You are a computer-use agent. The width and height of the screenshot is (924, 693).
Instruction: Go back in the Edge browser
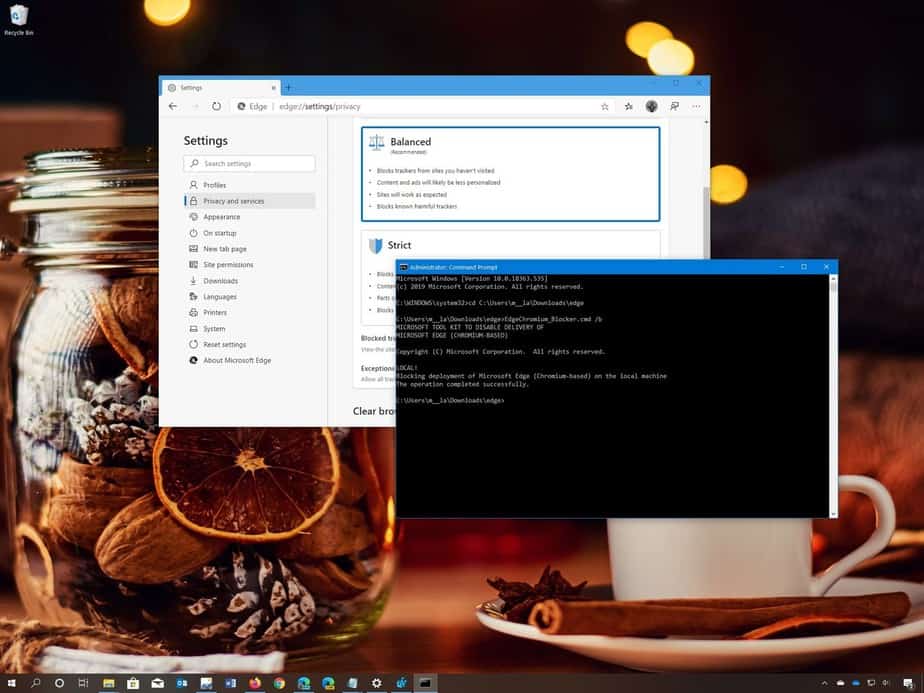[173, 106]
